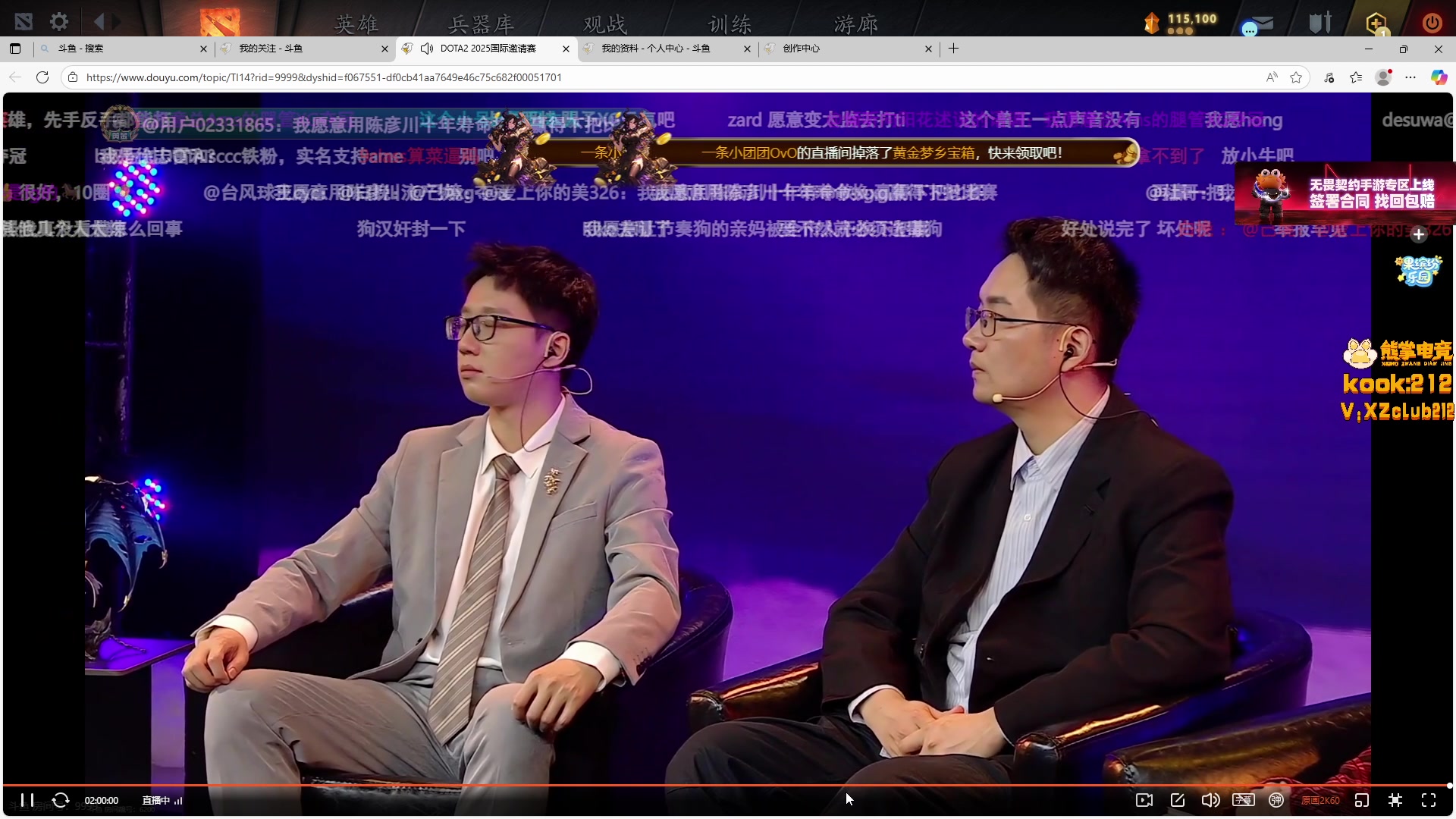This screenshot has width=1456, height=819.
Task: Open the 观战 Watch menu in Dota
Action: pyautogui.click(x=605, y=24)
